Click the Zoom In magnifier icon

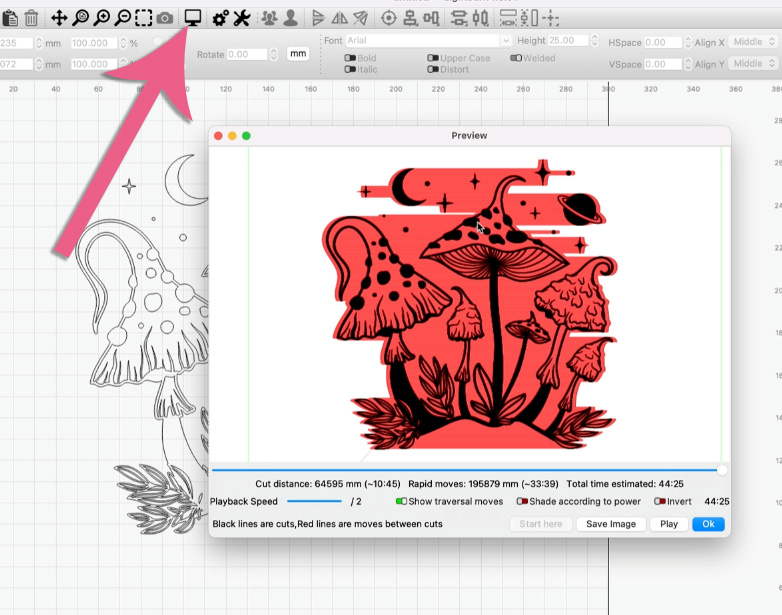pos(101,18)
